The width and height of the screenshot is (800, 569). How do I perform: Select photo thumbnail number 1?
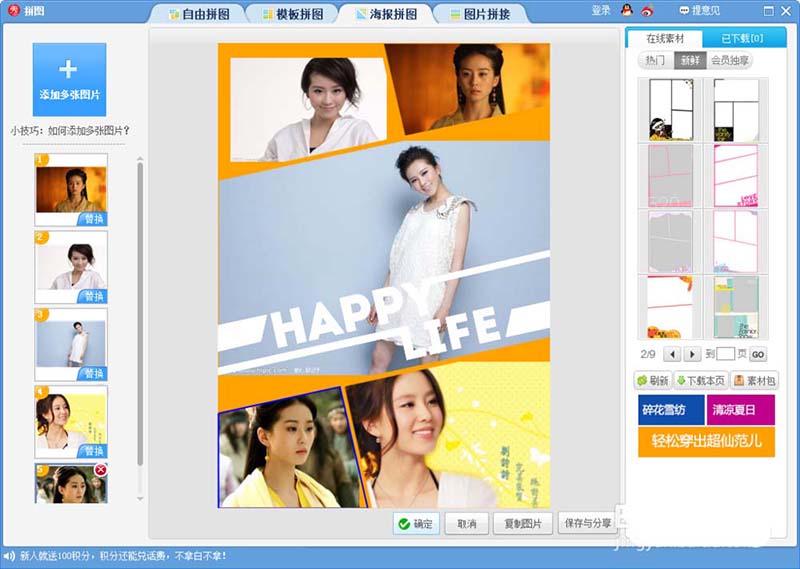[71, 190]
